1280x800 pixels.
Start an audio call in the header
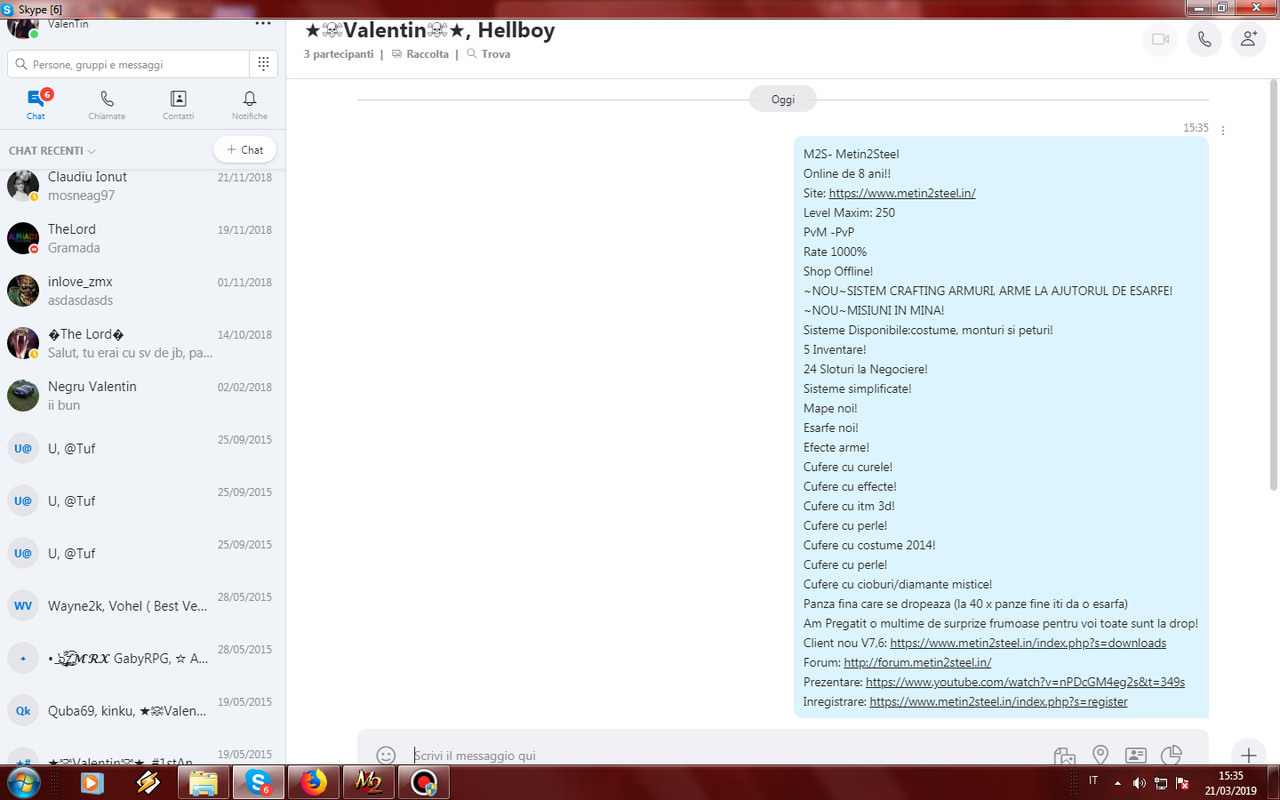[1204, 39]
